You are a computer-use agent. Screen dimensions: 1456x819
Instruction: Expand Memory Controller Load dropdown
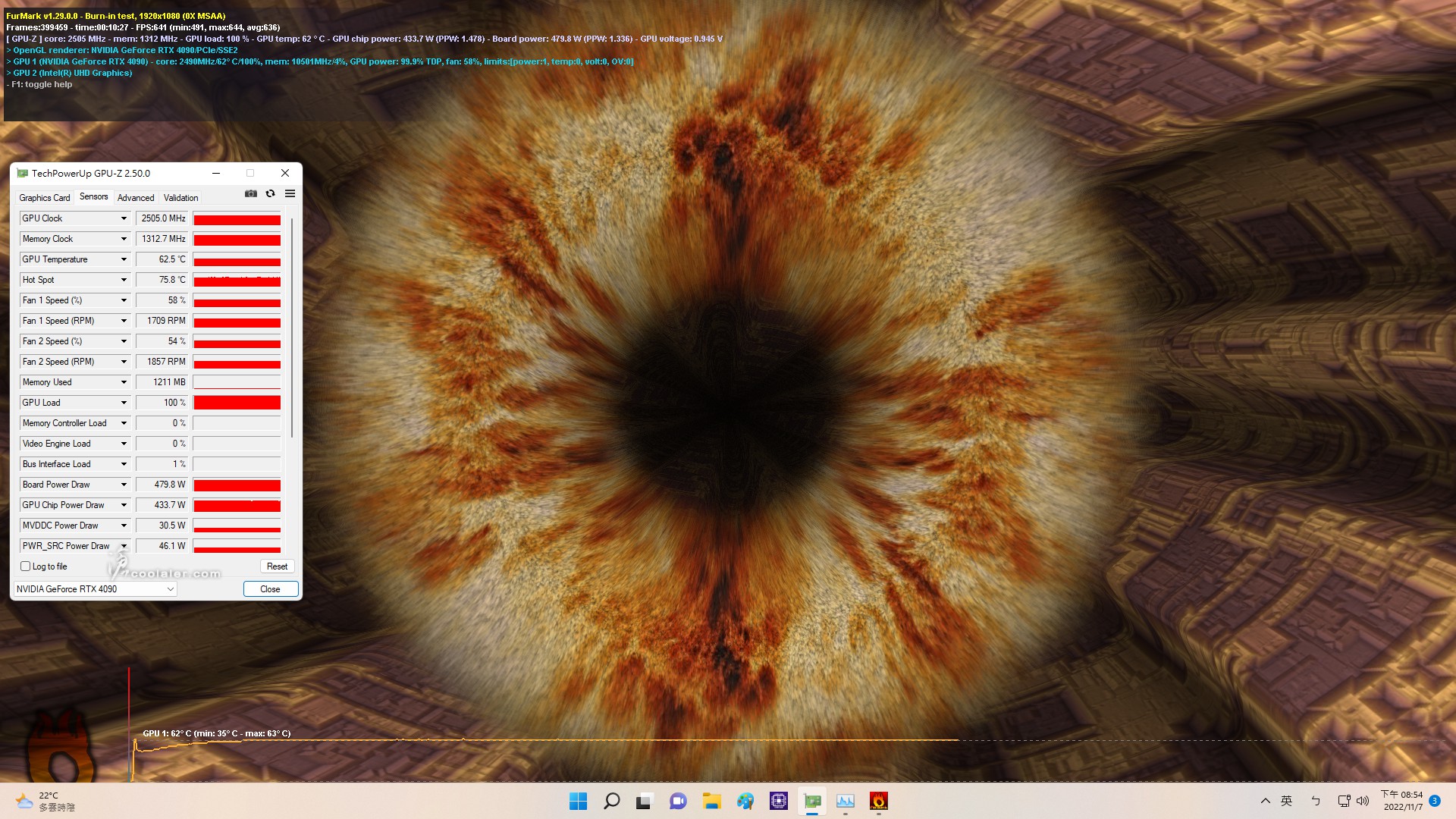click(x=124, y=423)
